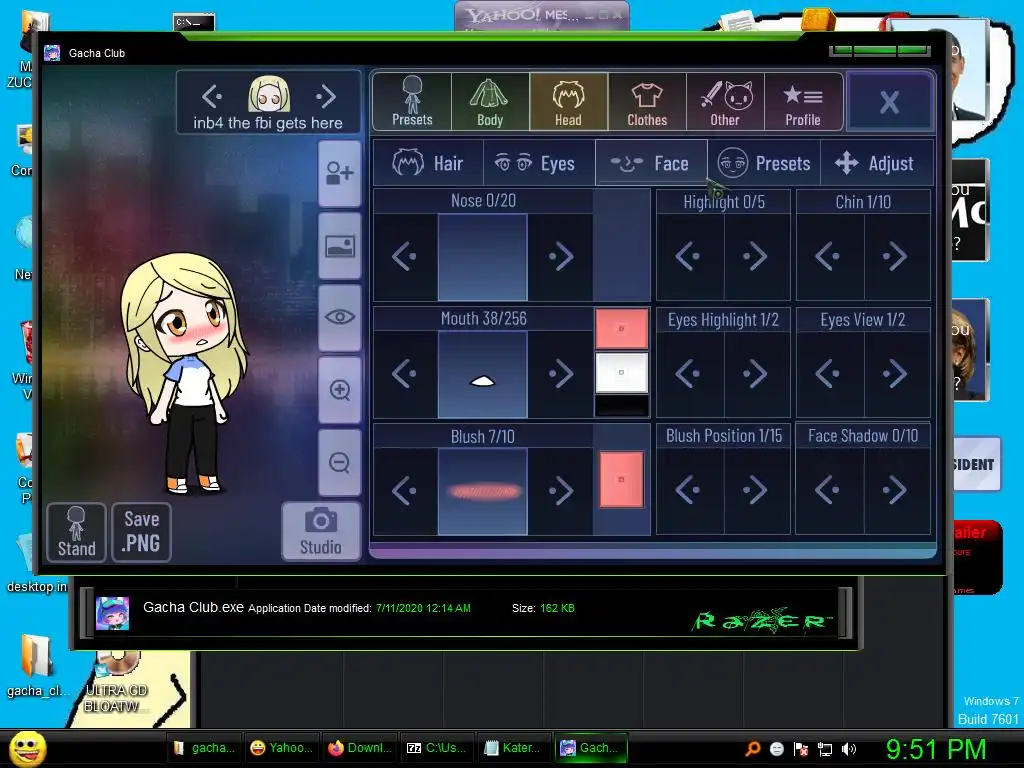Open the Presets category tab
This screenshot has width=1024, height=768.
tap(412, 101)
